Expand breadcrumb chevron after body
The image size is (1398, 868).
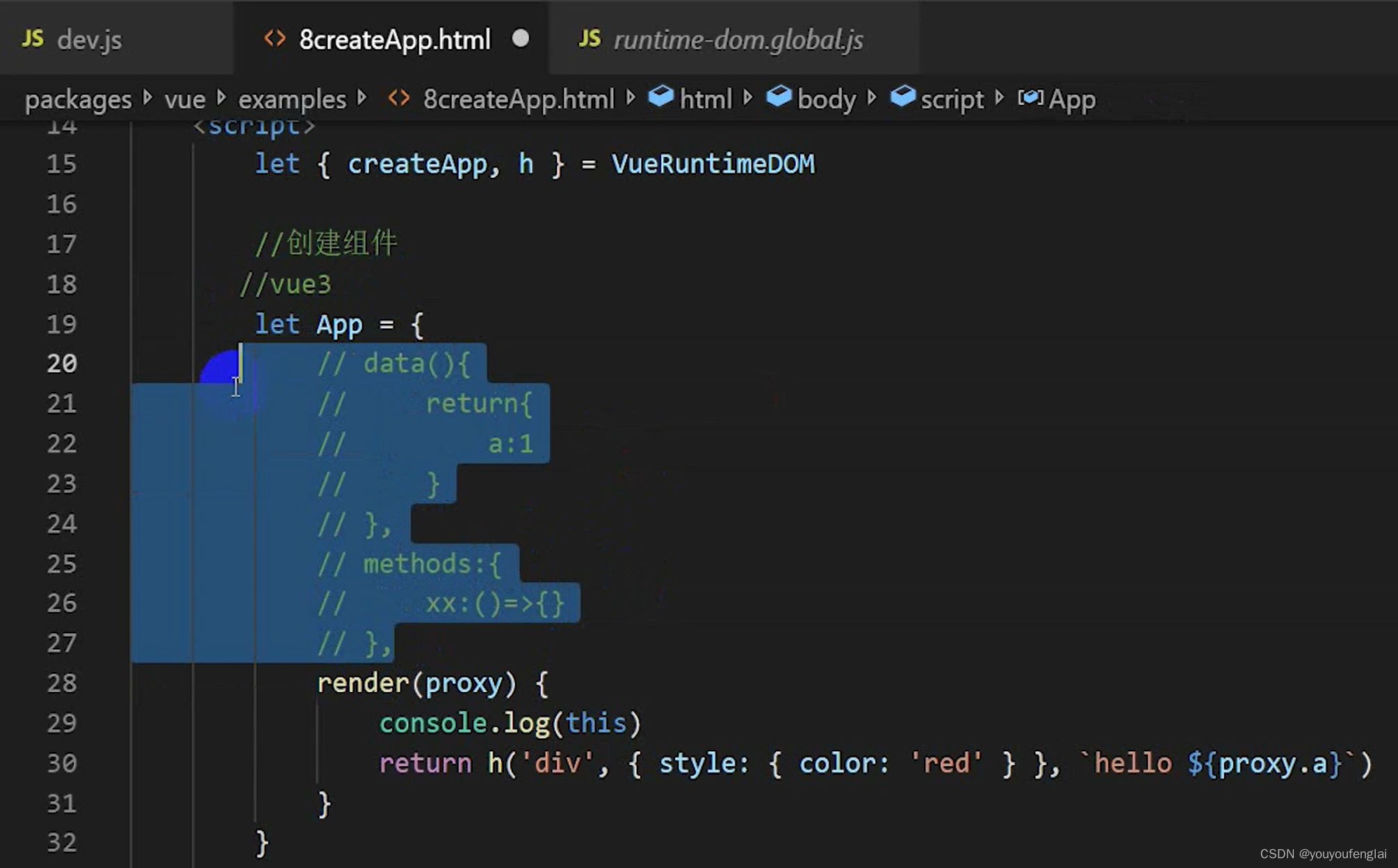pos(872,98)
